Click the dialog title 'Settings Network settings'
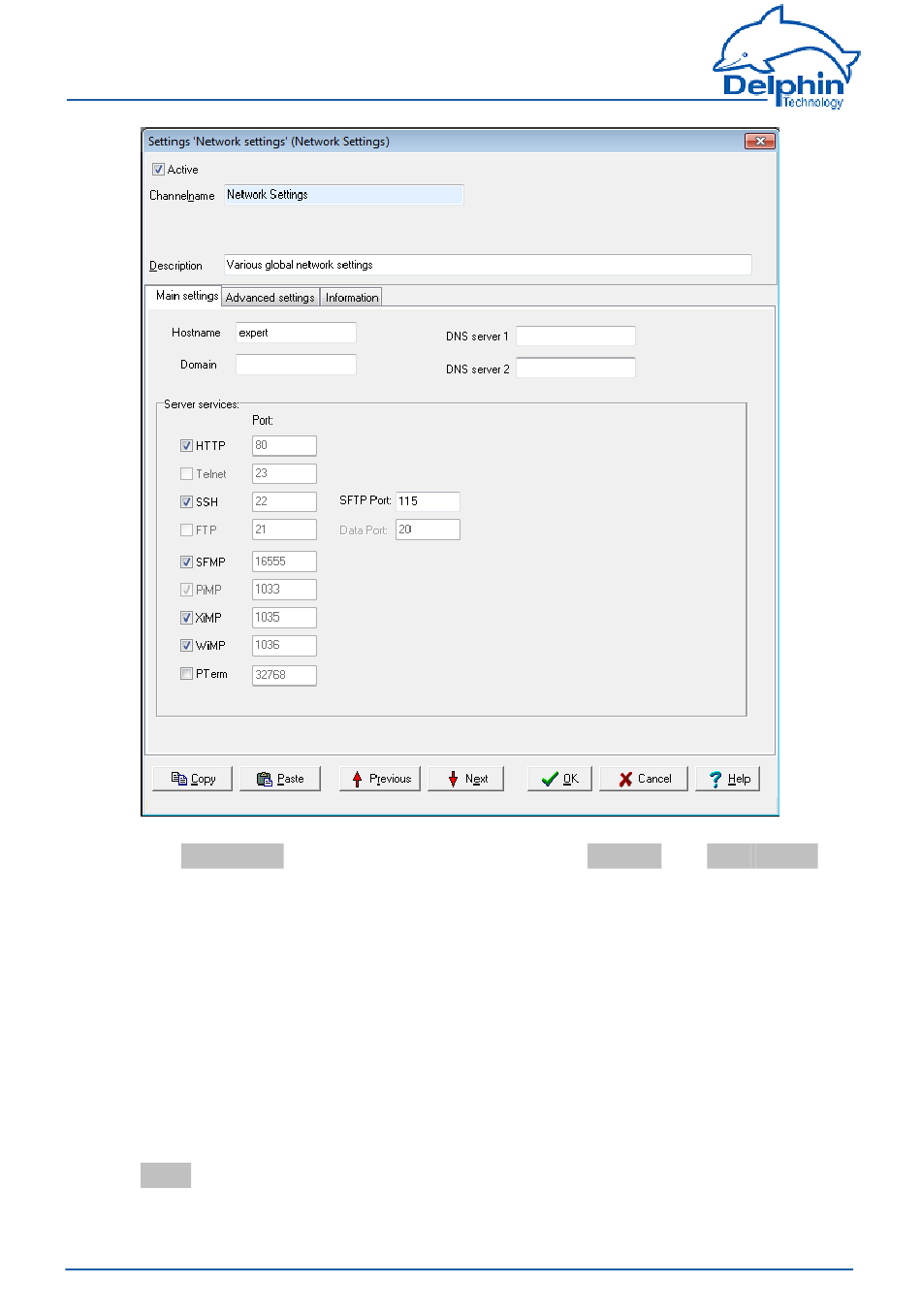This screenshot has height=1316, width=921. 269,142
